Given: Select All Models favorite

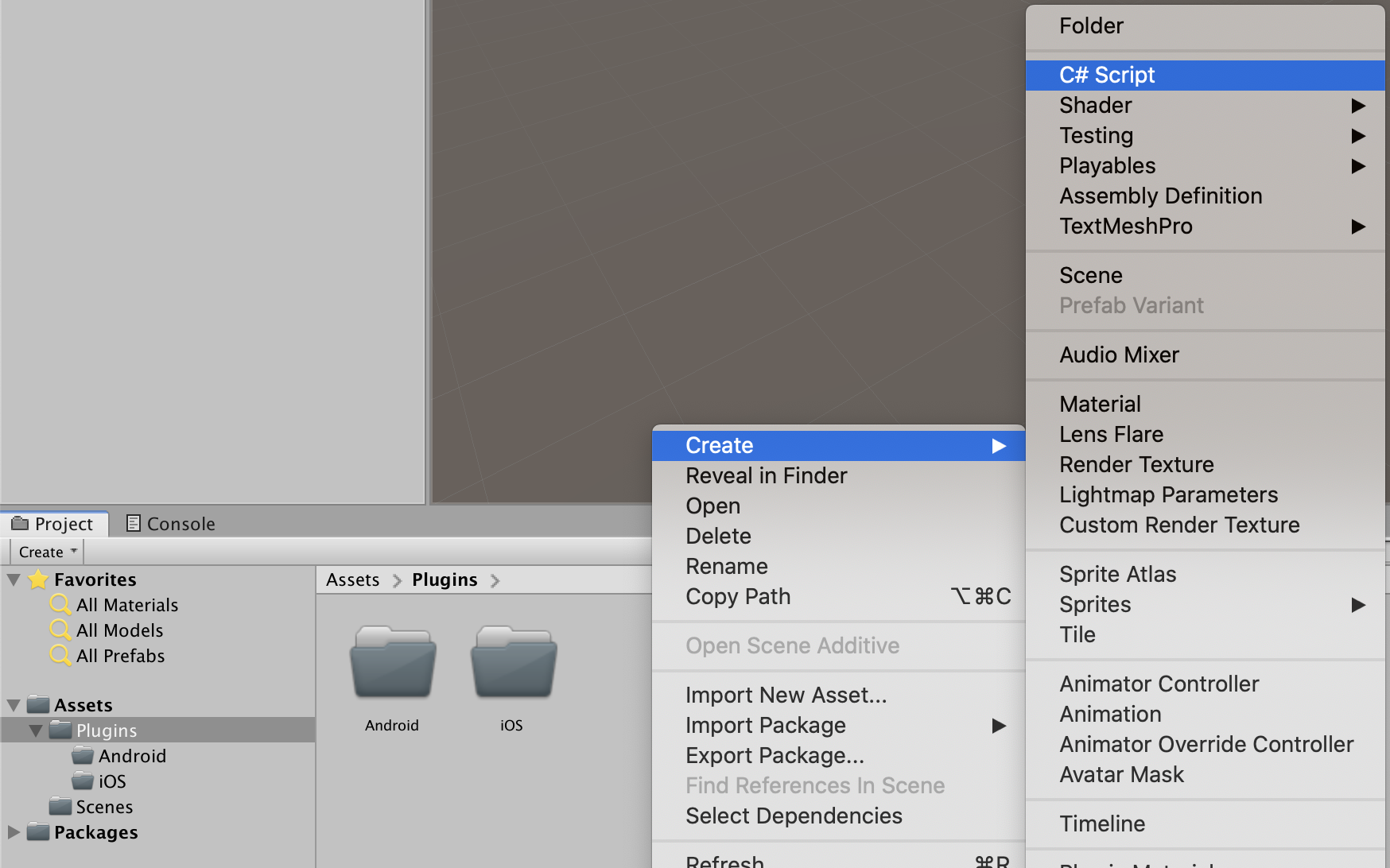Looking at the screenshot, I should (120, 630).
